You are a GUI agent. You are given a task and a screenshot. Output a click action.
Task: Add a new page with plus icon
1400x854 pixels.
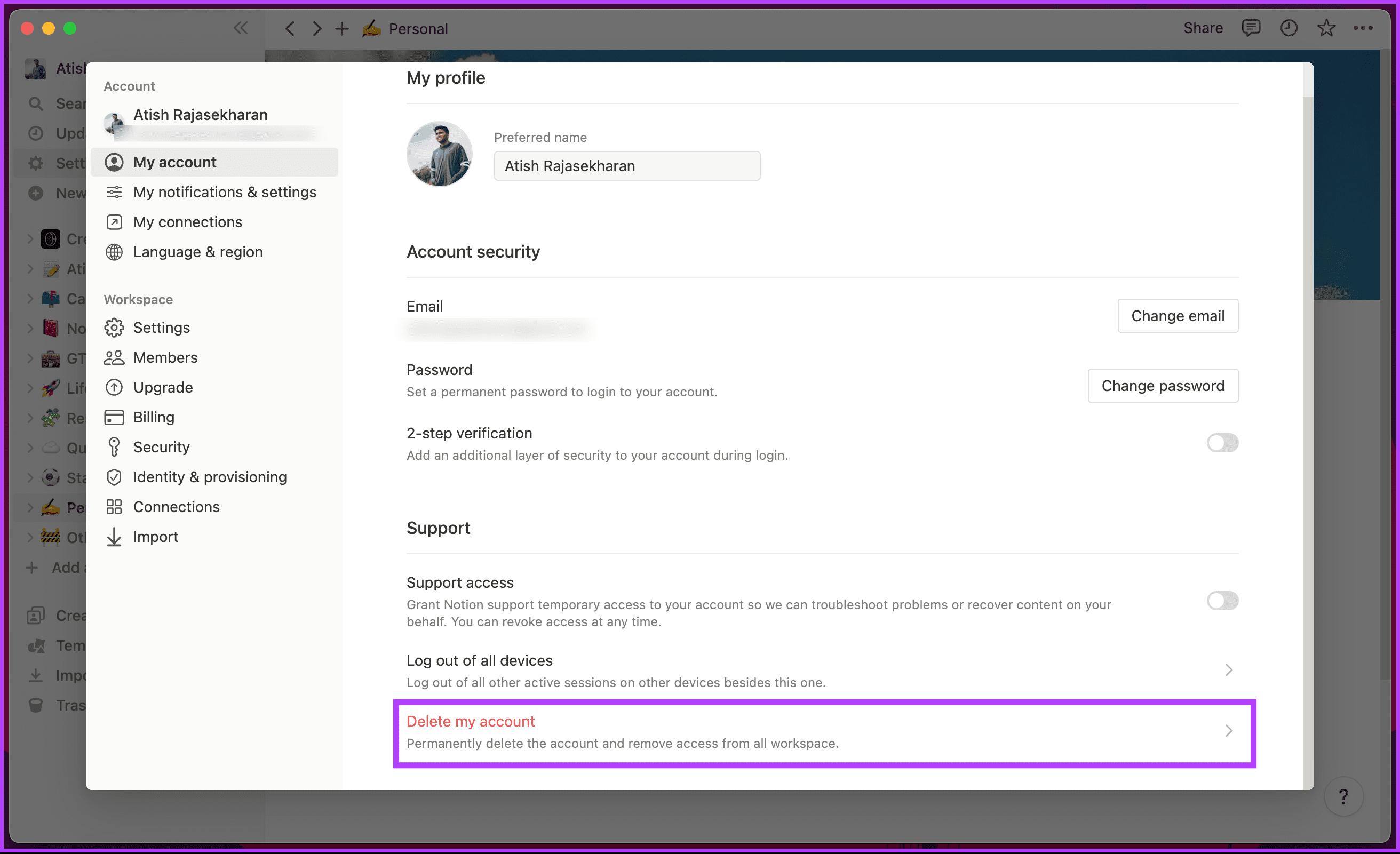click(341, 28)
